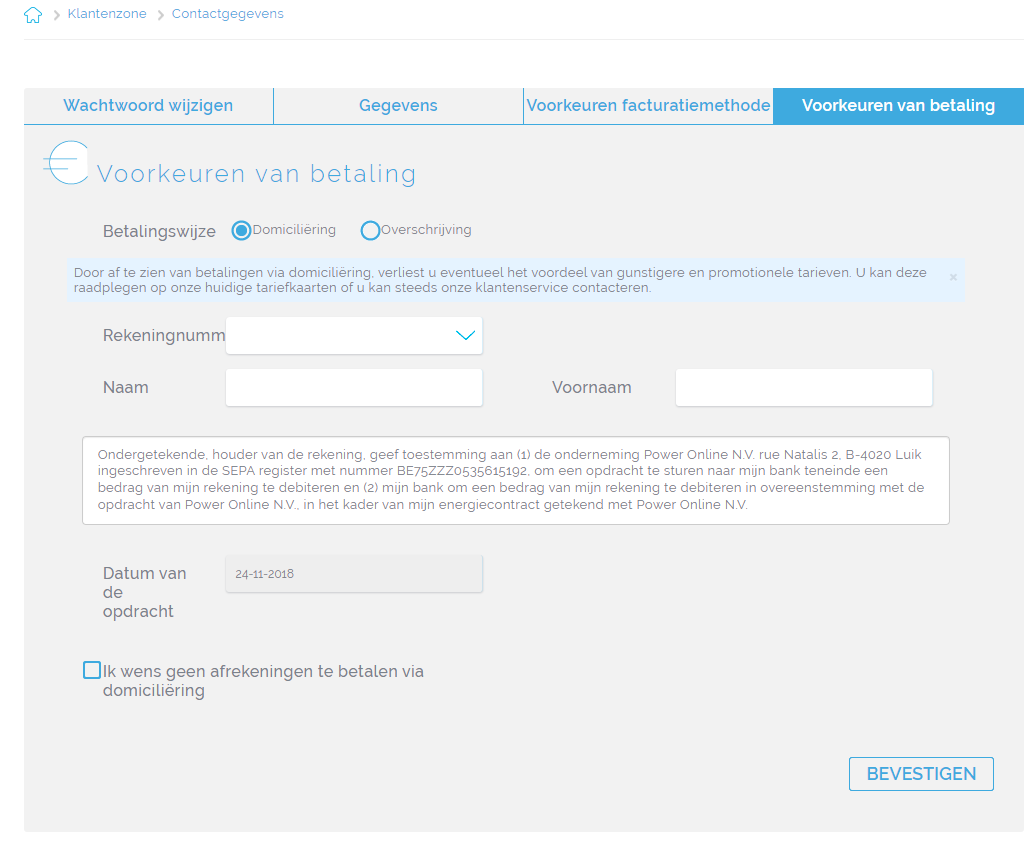Dismiss the domiciliëring information banner
Viewport: 1035px width, 842px height.
pos(953,277)
